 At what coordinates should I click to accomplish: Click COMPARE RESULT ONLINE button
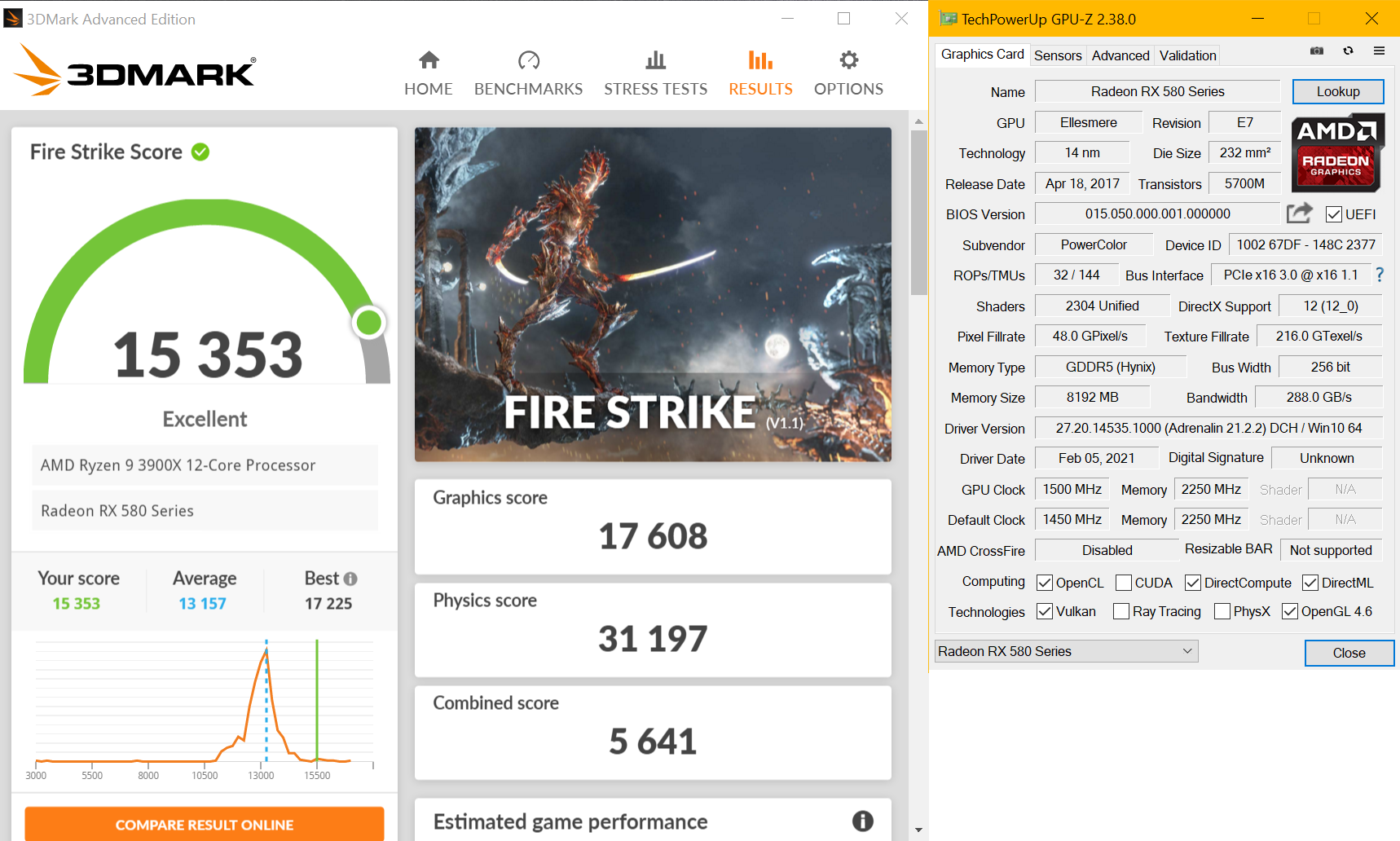(205, 824)
